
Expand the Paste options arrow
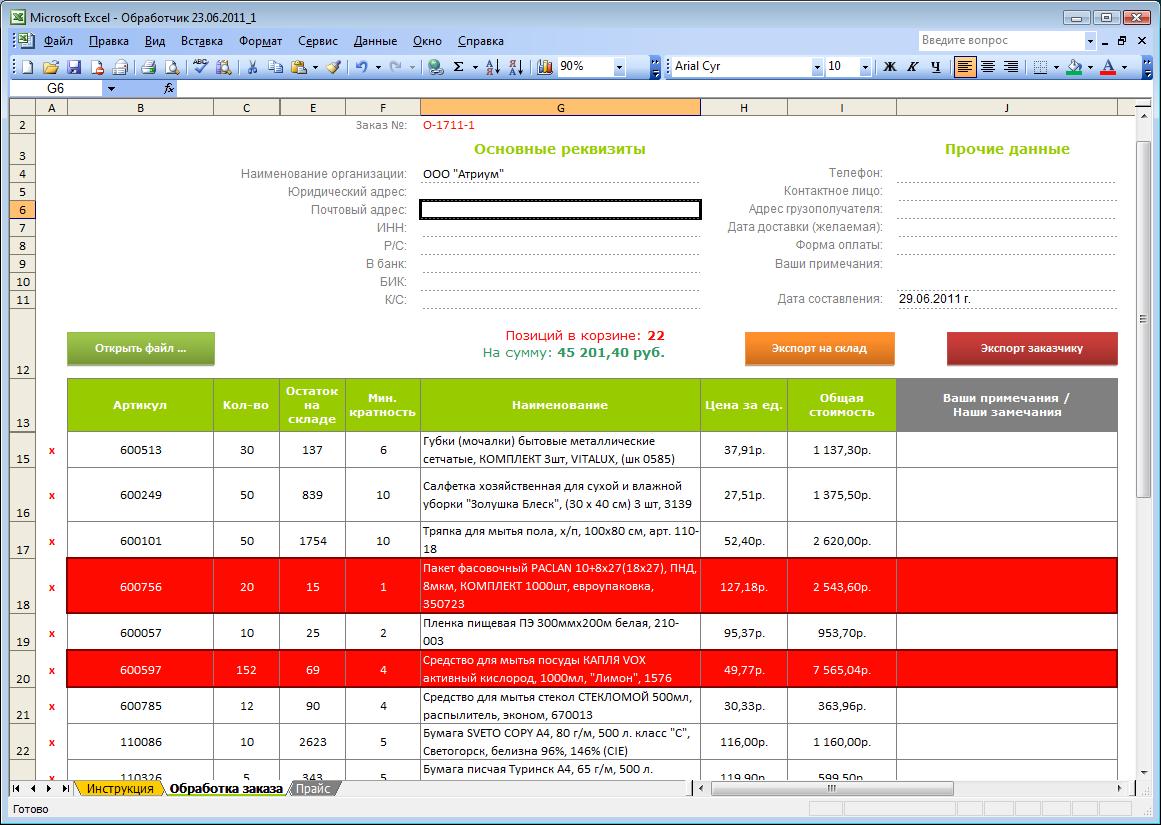pyautogui.click(x=315, y=67)
